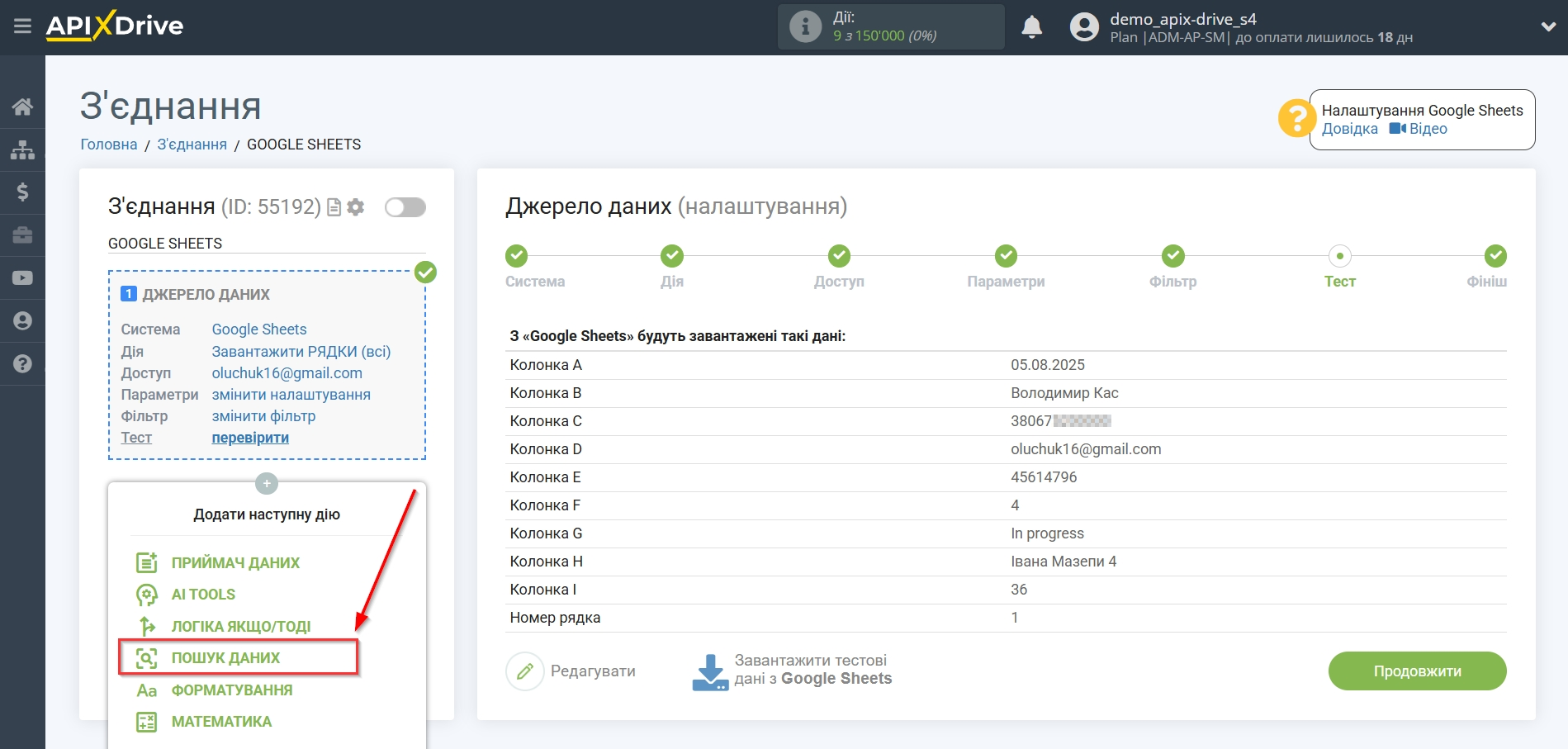Click the if/then logic branch icon
1568x749 pixels.
coord(147,627)
